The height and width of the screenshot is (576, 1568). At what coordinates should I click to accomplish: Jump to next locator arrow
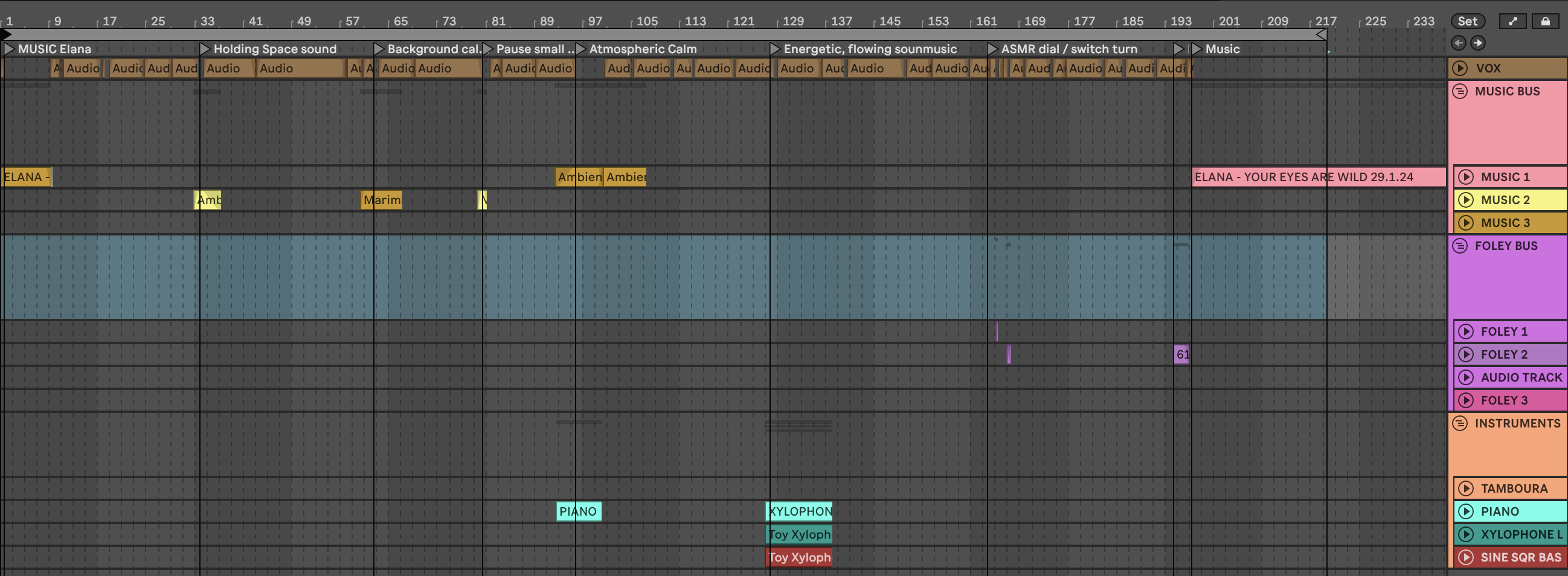pos(1477,43)
